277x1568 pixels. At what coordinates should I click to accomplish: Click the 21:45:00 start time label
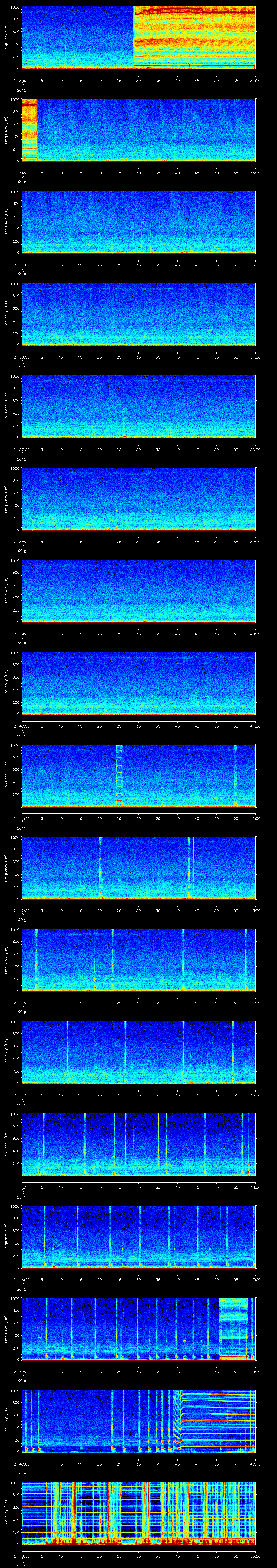(21, 1187)
